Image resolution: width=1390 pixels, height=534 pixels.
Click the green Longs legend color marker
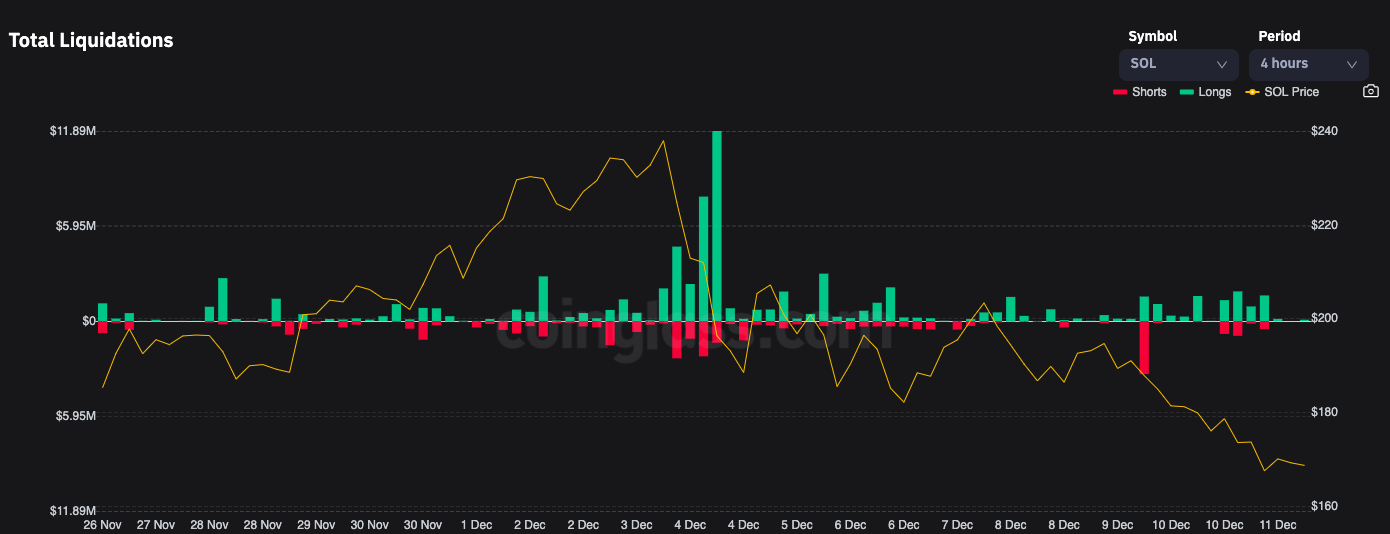click(1187, 92)
